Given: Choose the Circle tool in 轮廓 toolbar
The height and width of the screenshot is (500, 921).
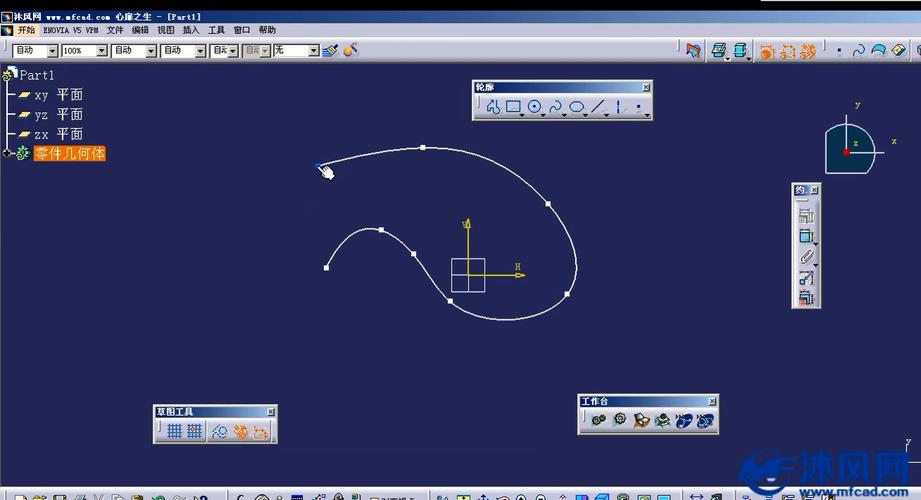Looking at the screenshot, I should (535, 108).
